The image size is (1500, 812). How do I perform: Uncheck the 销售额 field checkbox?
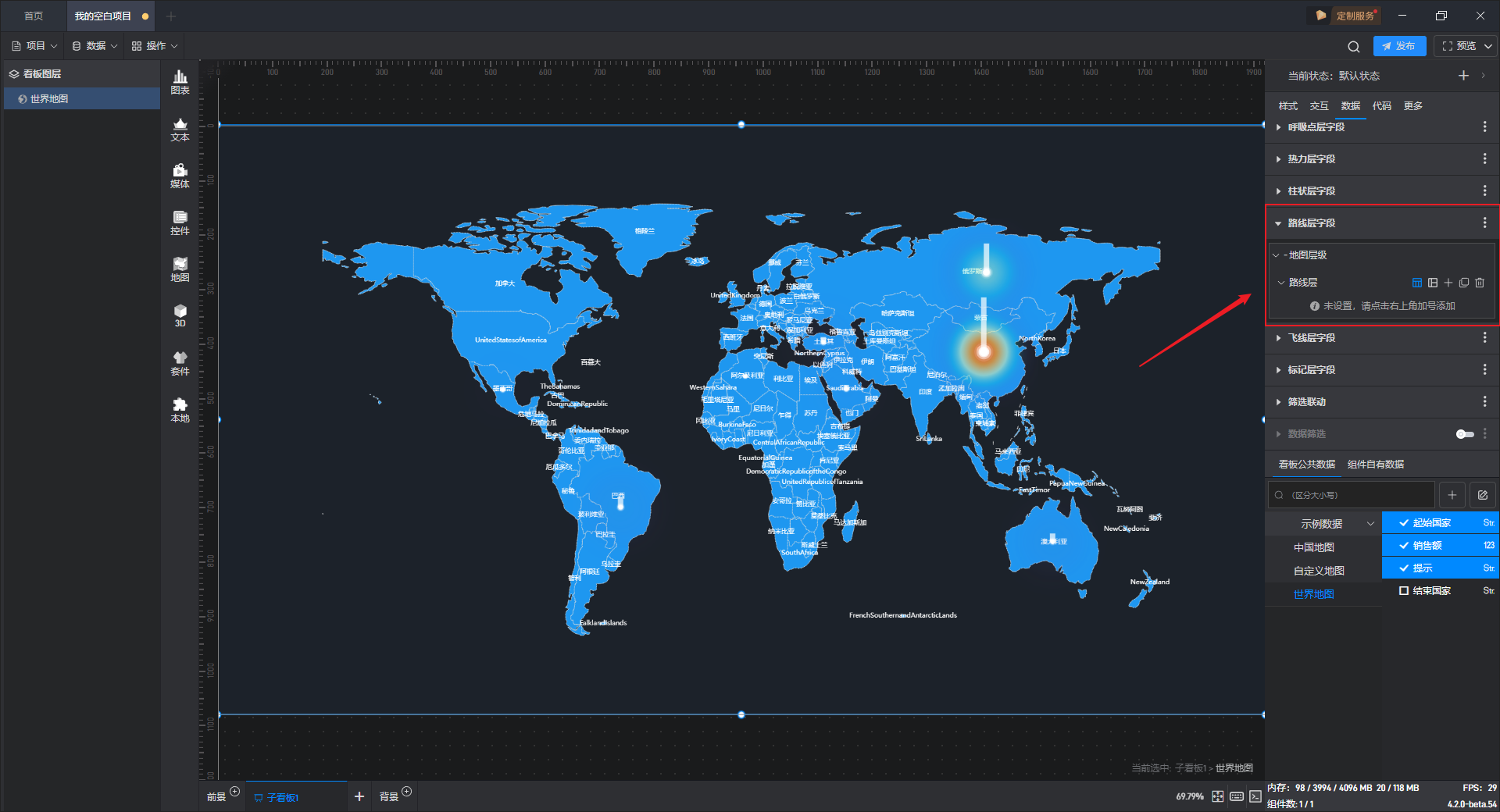coord(1404,545)
